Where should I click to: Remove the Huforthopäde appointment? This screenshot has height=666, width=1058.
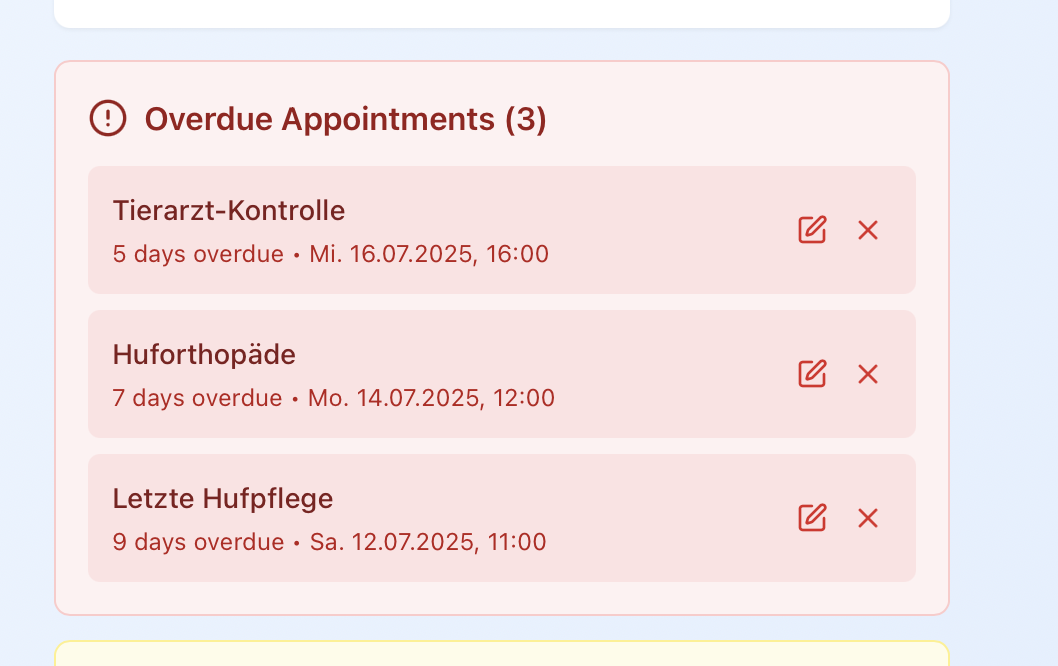pos(868,374)
